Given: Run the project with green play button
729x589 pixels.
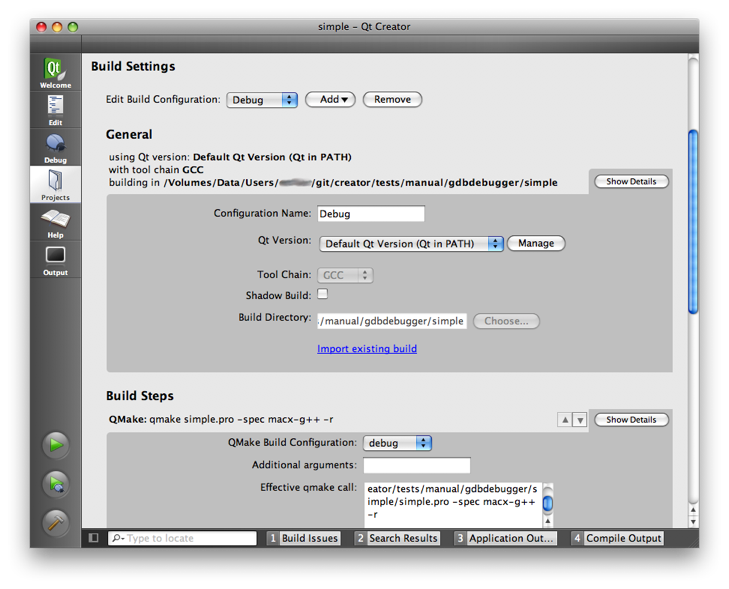Looking at the screenshot, I should coord(56,445).
